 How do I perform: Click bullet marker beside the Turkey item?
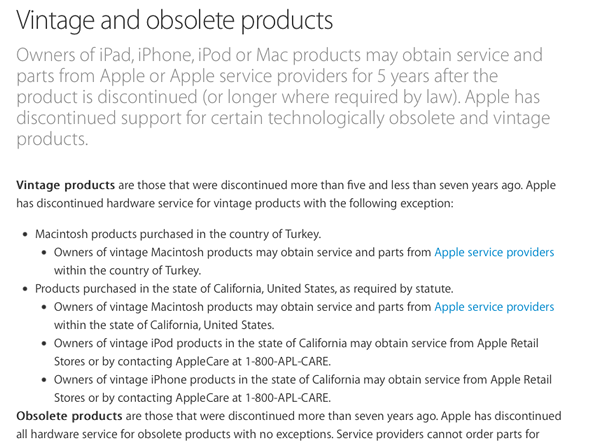(25, 234)
